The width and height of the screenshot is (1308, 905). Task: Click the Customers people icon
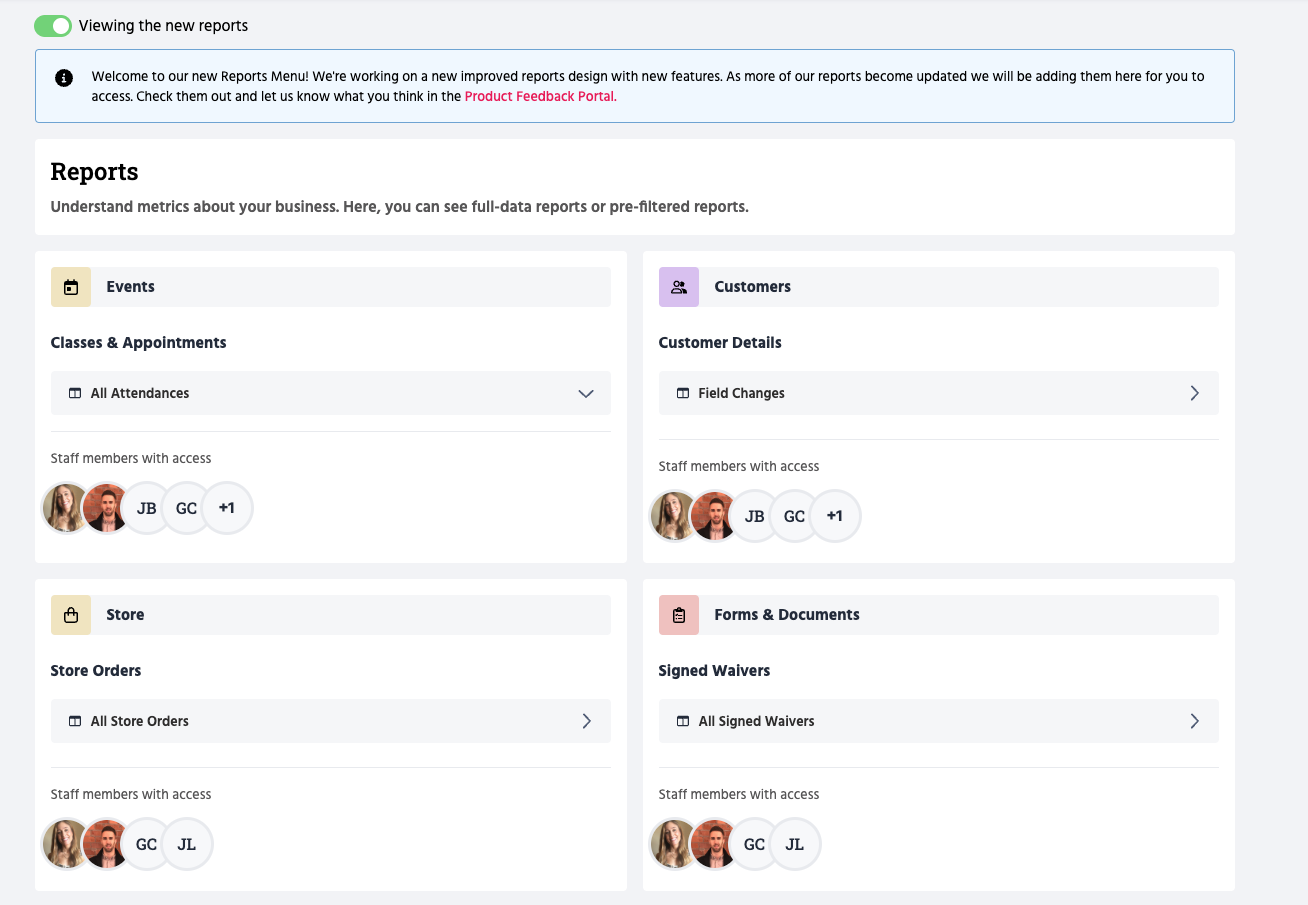[x=679, y=287]
